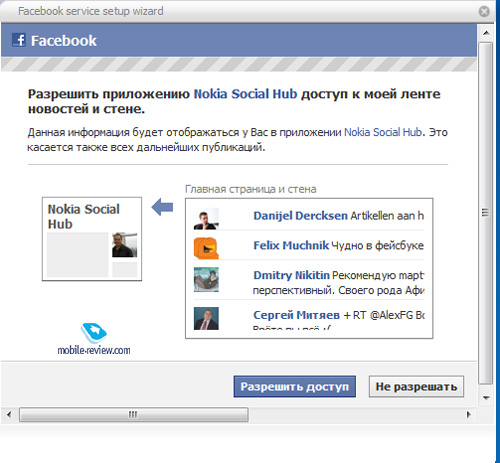500x463 pixels.
Task: Open Nokia Social Hub link in heading
Action: [x=245, y=94]
